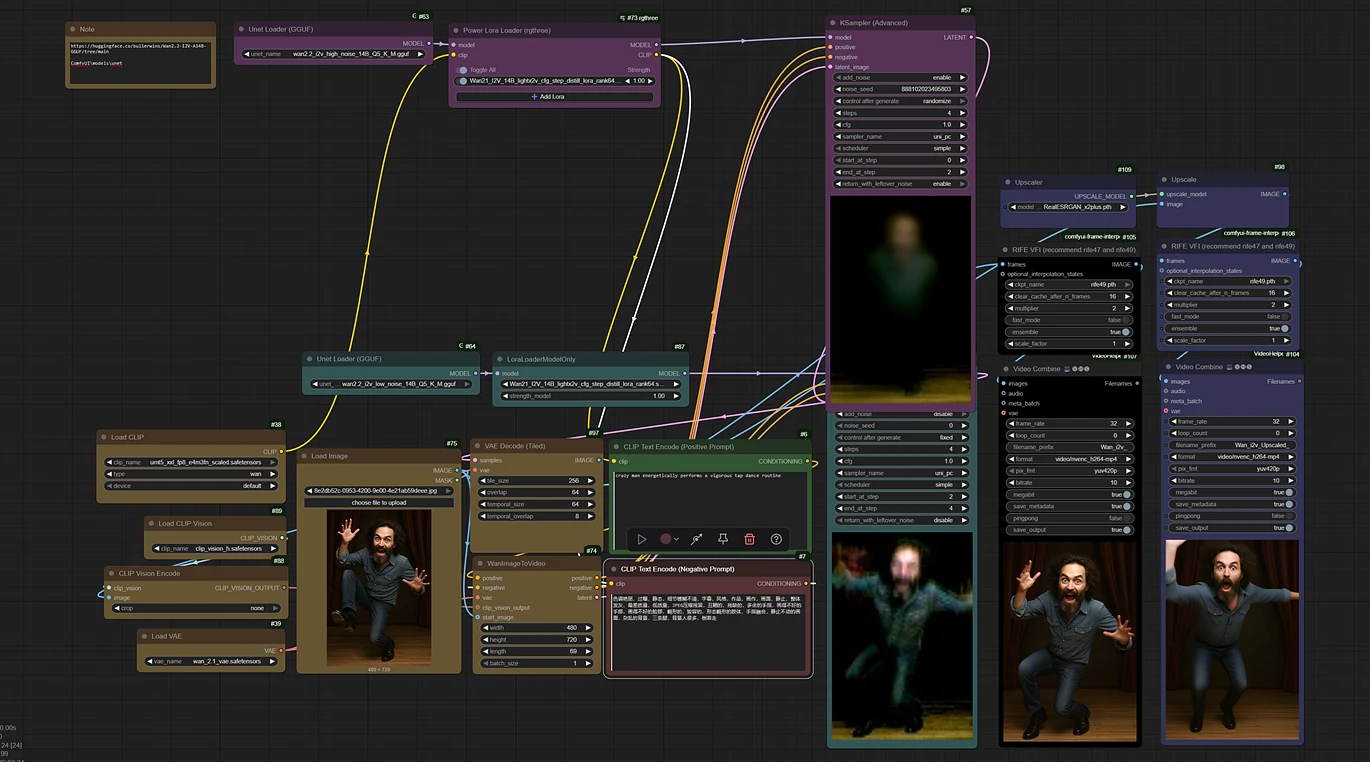Click the LATENT output port of KSampler

[972, 37]
